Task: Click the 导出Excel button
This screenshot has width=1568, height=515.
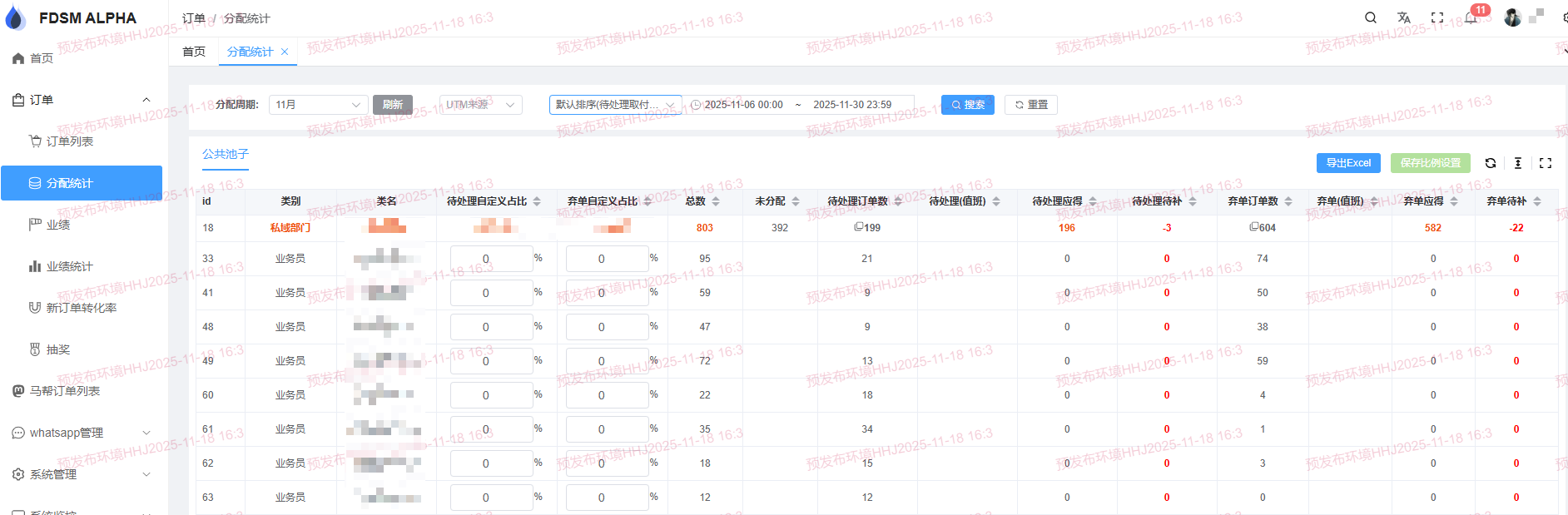Action: [1348, 163]
